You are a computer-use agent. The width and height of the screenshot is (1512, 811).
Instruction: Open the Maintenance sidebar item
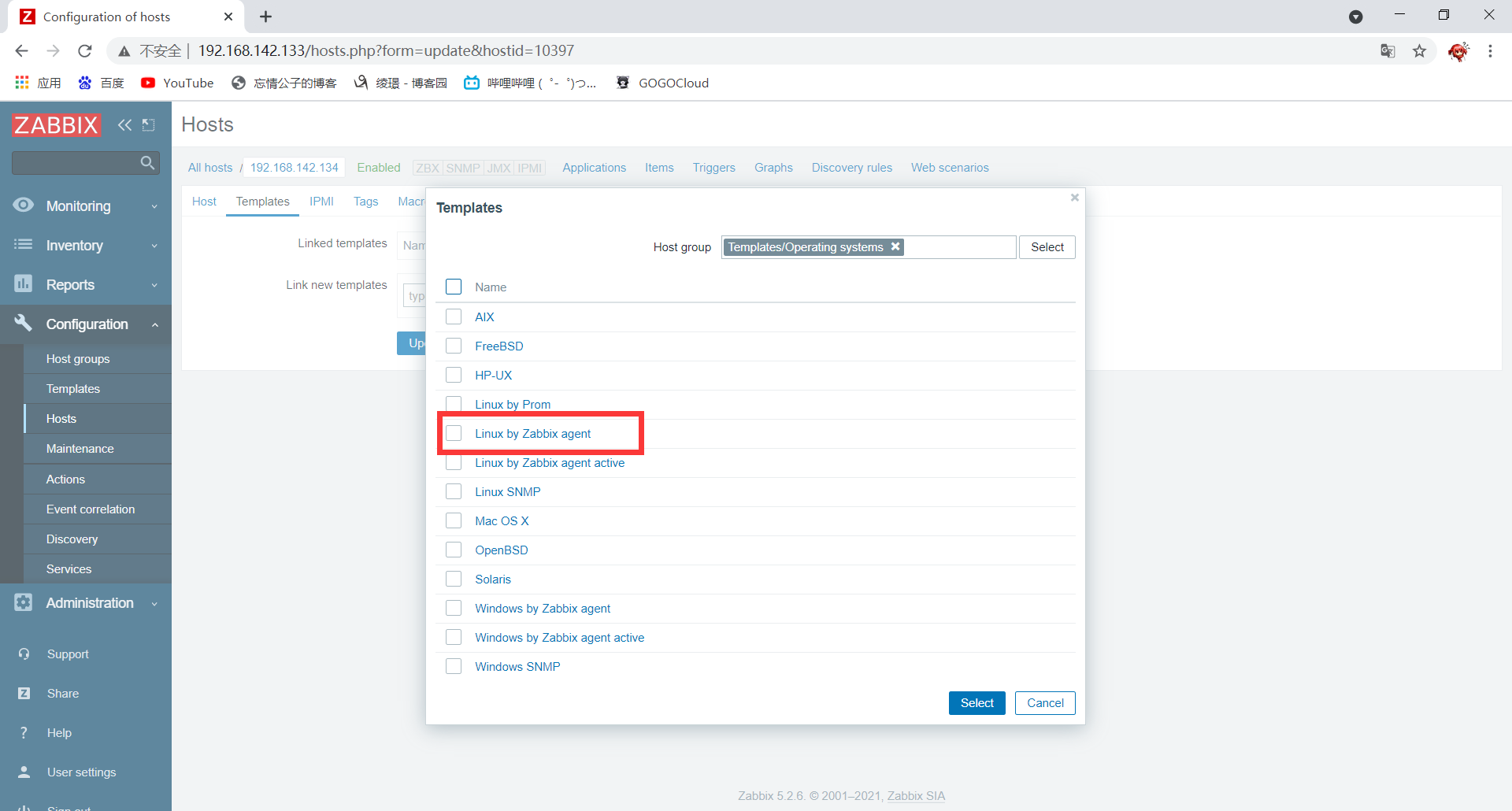(98, 448)
